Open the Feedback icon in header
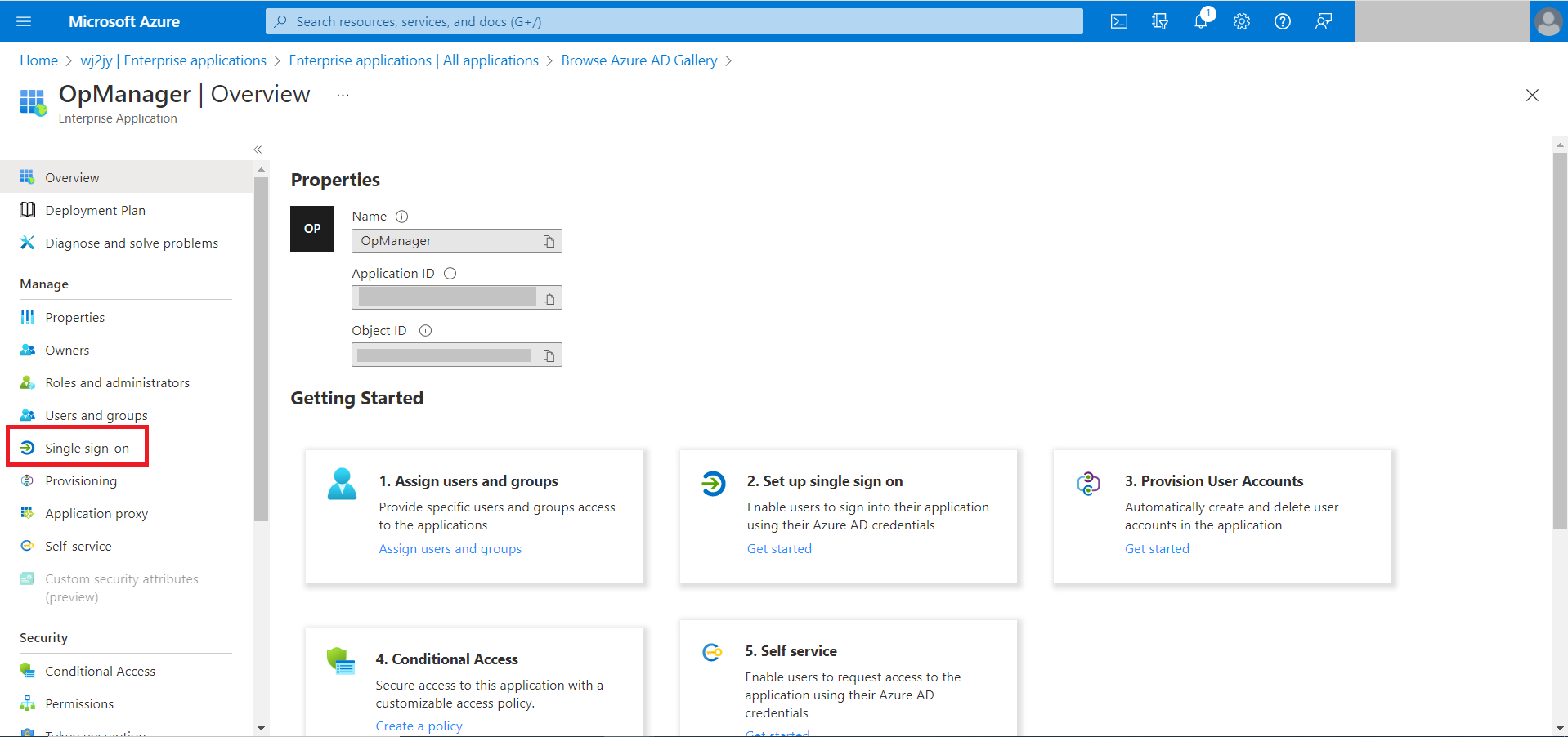The image size is (1568, 737). click(1324, 21)
